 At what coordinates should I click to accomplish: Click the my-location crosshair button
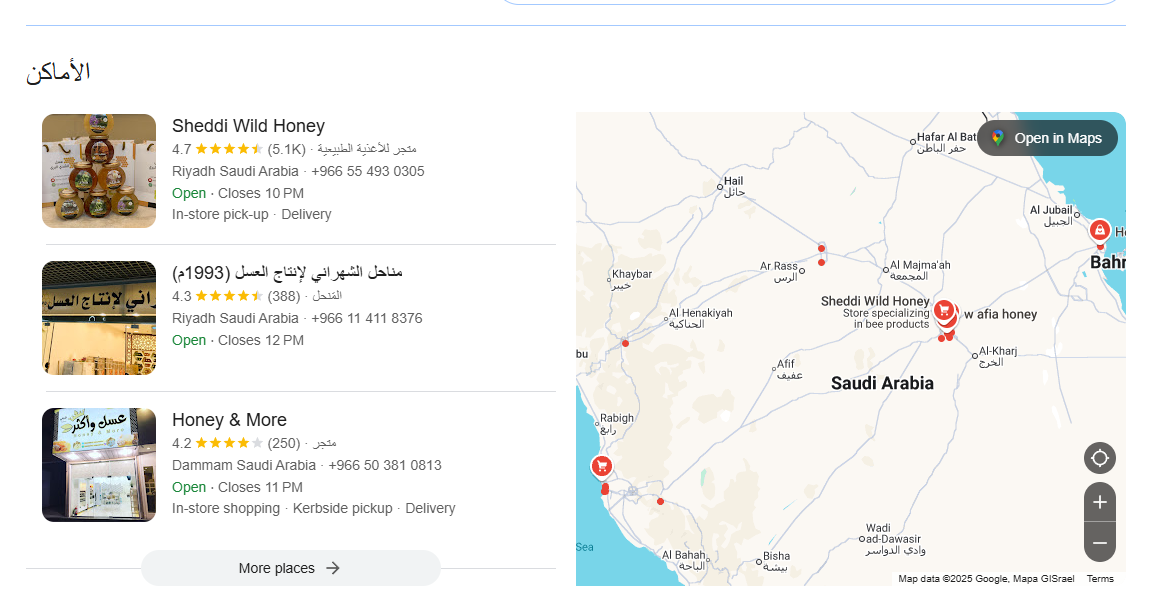(1100, 459)
